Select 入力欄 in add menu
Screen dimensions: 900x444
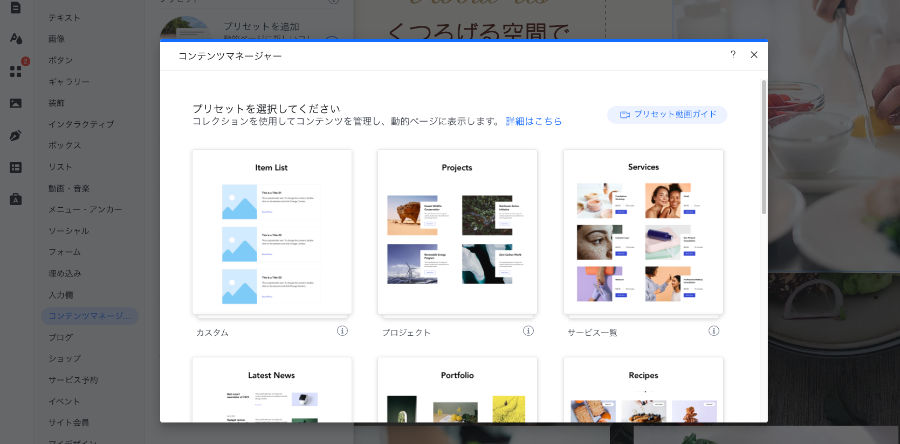pos(60,295)
